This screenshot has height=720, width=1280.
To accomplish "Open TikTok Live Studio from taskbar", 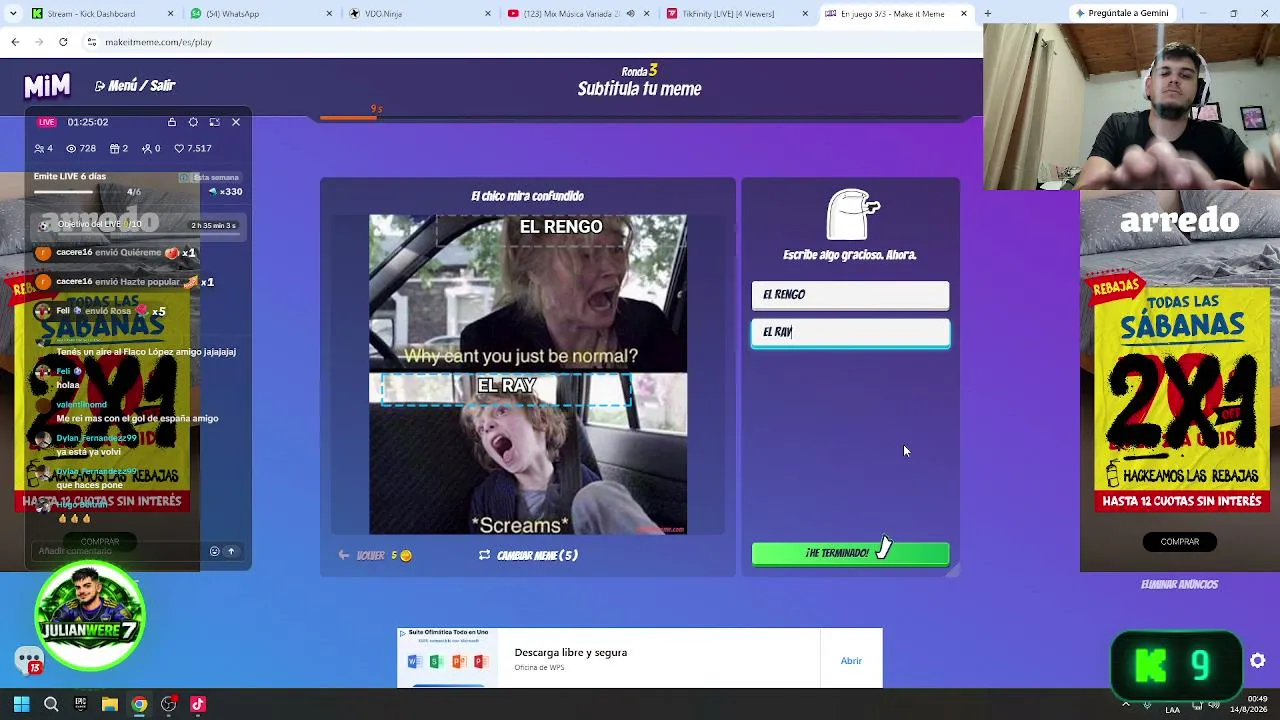I will click(x=198, y=704).
